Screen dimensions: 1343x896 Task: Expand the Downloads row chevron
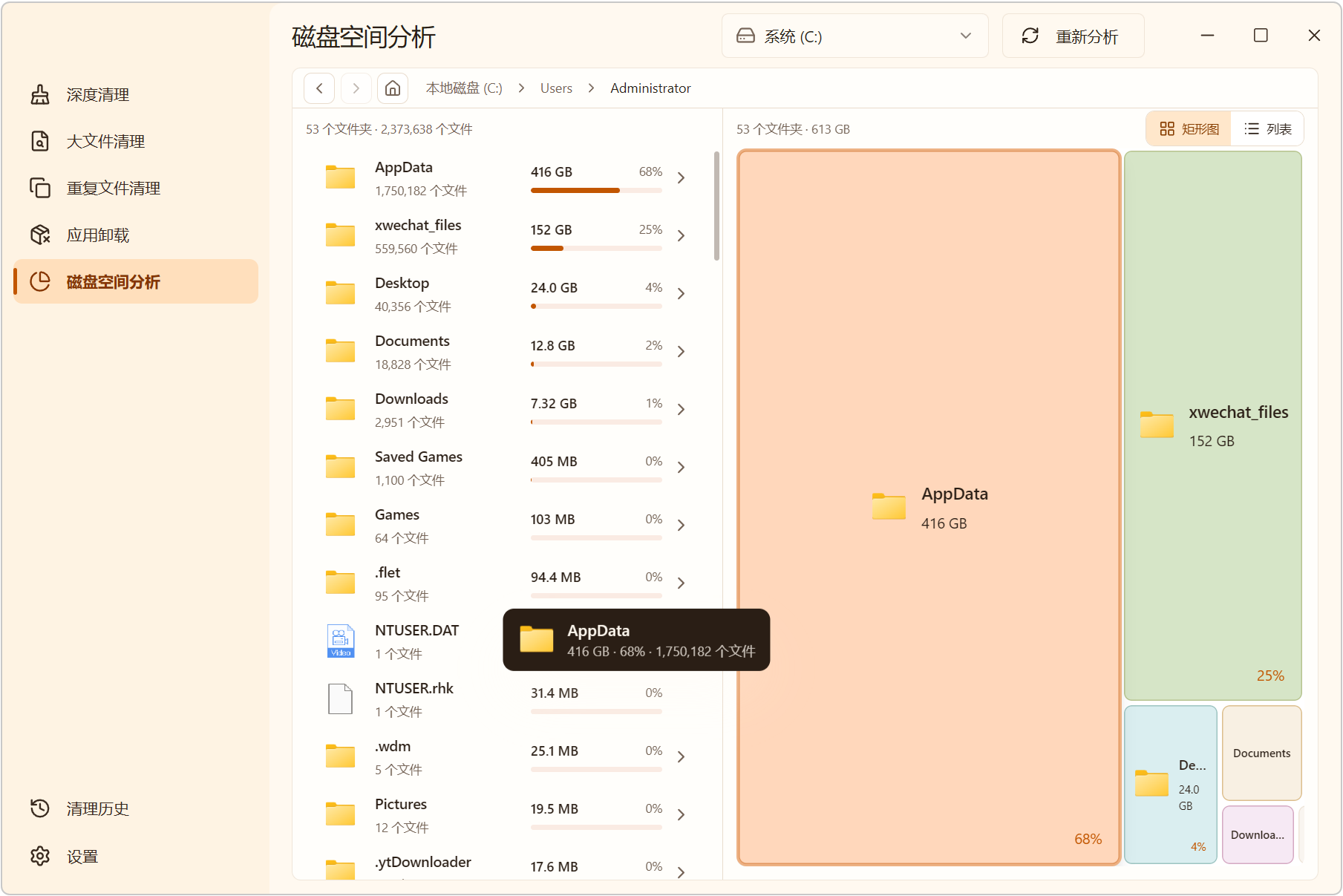[x=681, y=410]
